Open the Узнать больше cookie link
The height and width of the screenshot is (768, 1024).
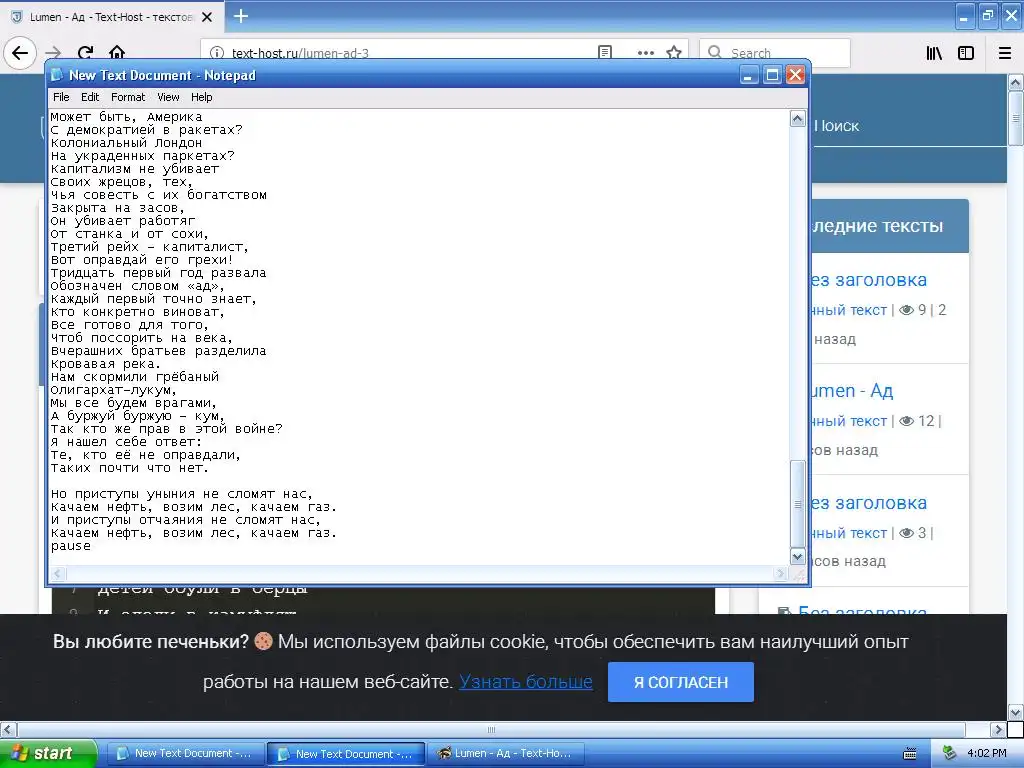tap(526, 682)
